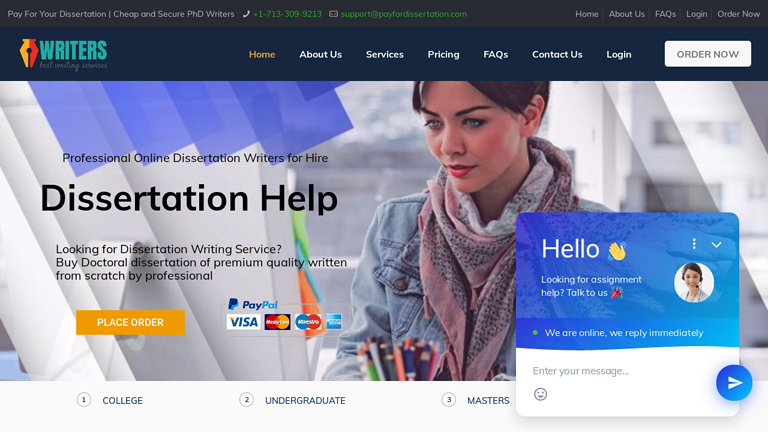Click the PayPal payment logo
Image resolution: width=768 pixels, height=432 pixels.
pyautogui.click(x=253, y=305)
